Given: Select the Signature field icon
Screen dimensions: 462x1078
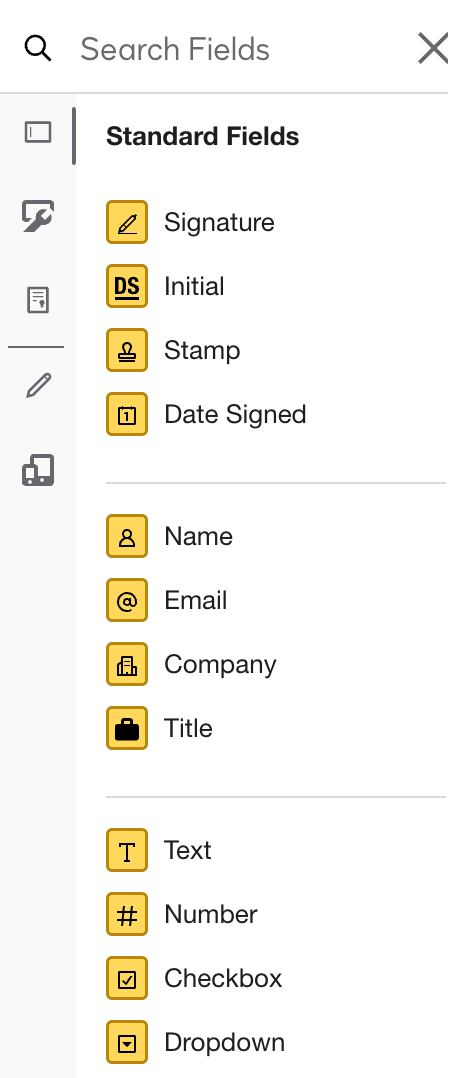Looking at the screenshot, I should [x=127, y=222].
